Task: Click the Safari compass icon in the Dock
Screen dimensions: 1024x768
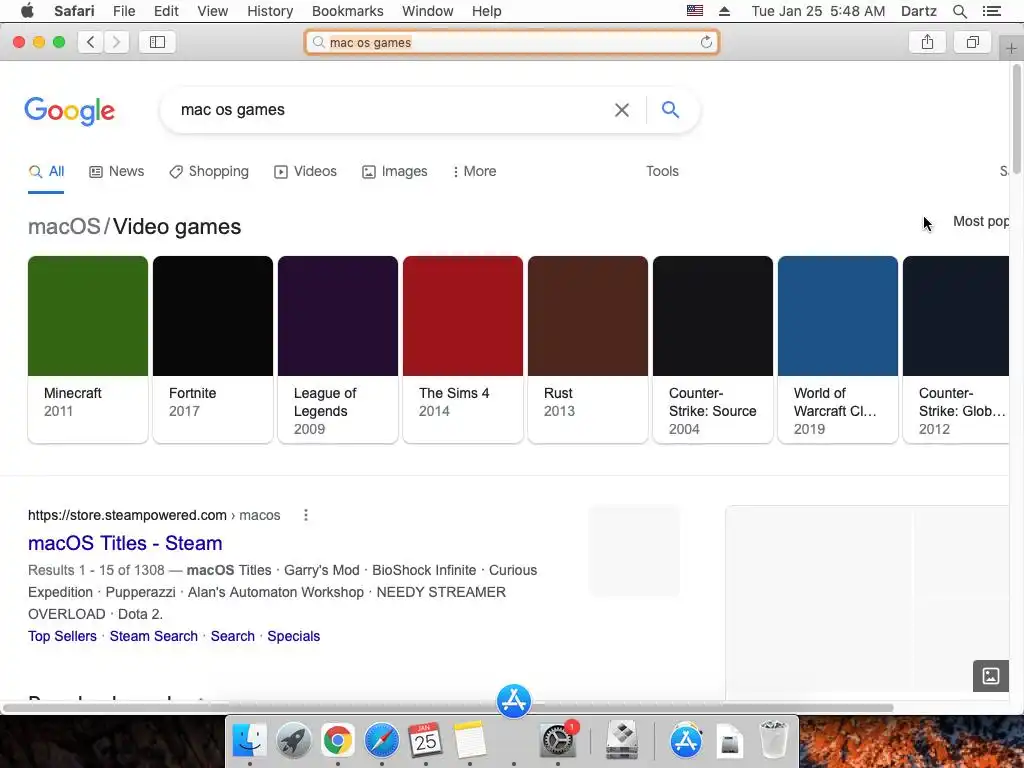Action: 381,740
